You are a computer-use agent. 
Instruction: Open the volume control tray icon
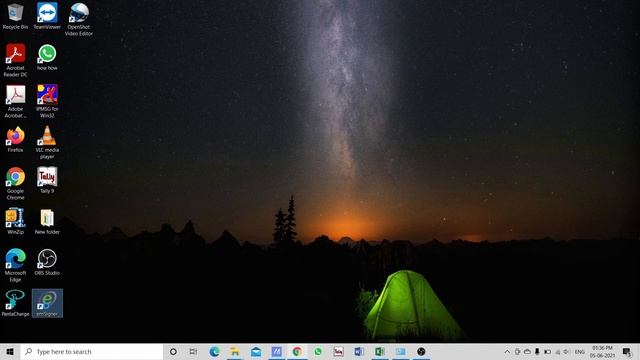(567, 351)
